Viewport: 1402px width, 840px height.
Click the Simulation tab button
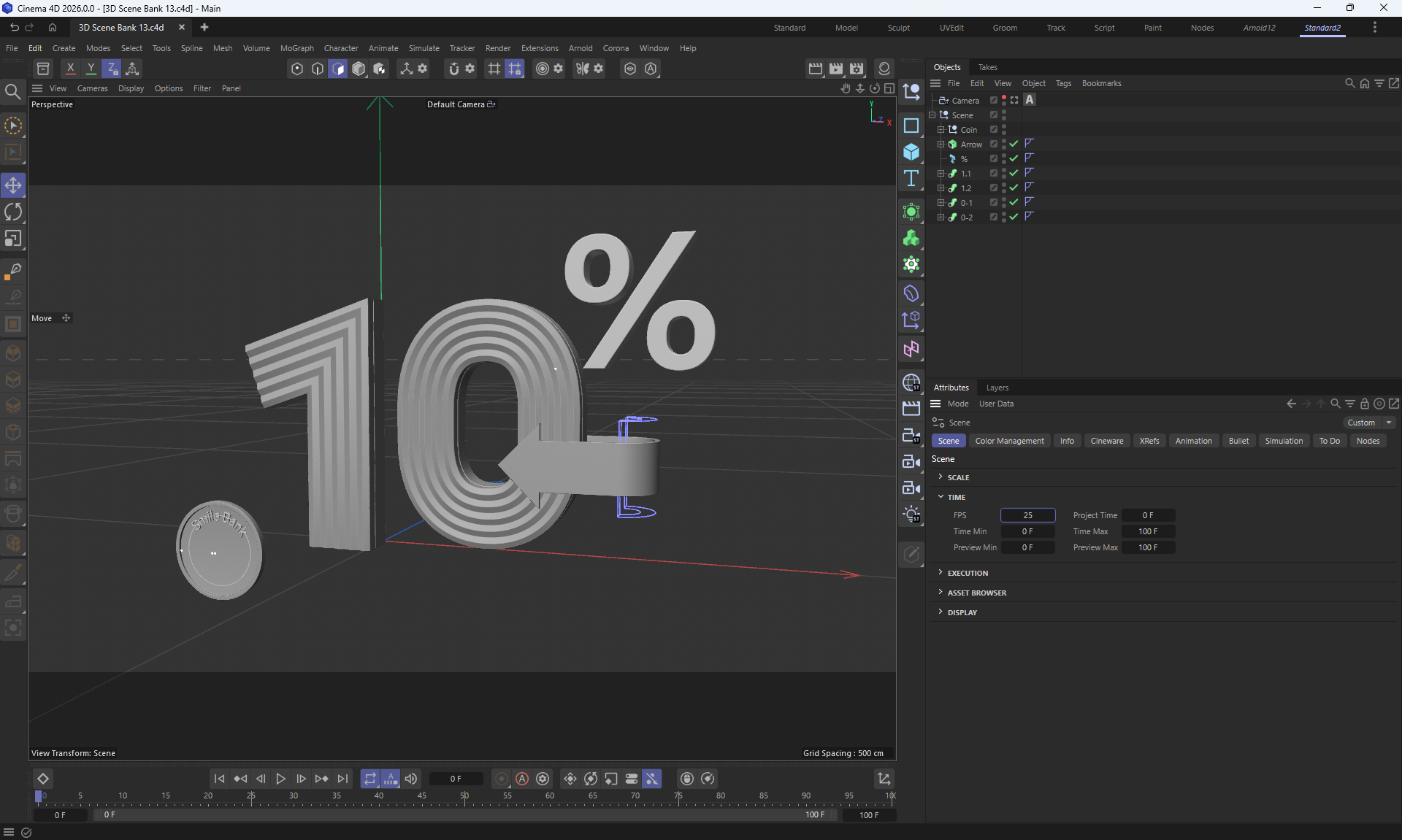point(1283,441)
